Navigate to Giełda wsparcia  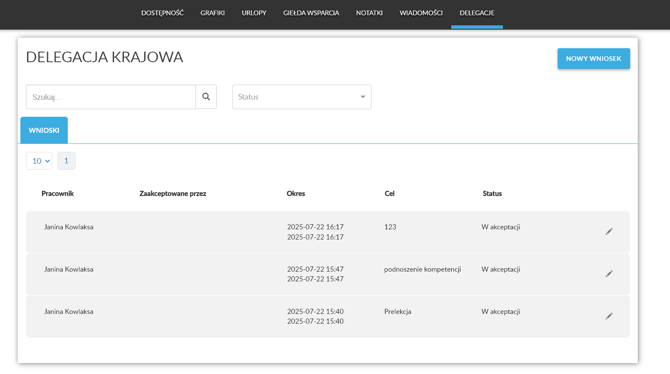[311, 13]
